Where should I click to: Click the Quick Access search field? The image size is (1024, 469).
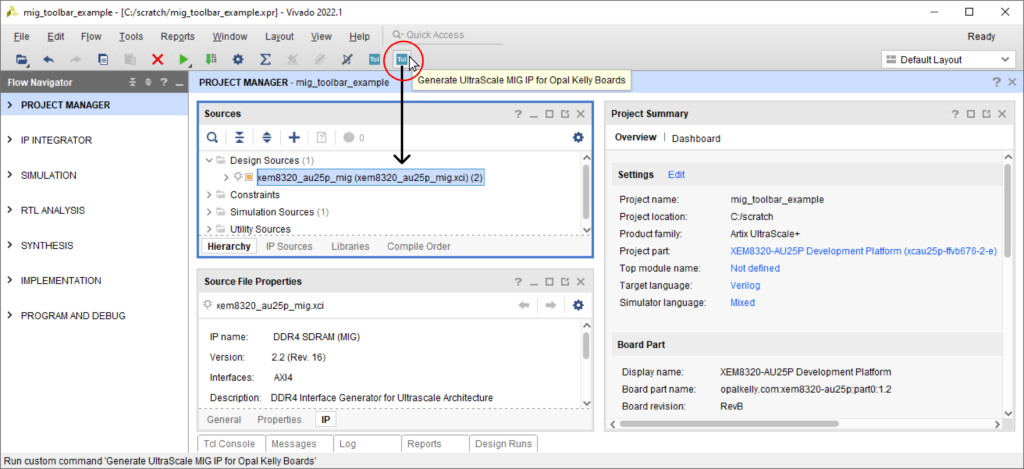click(x=447, y=35)
